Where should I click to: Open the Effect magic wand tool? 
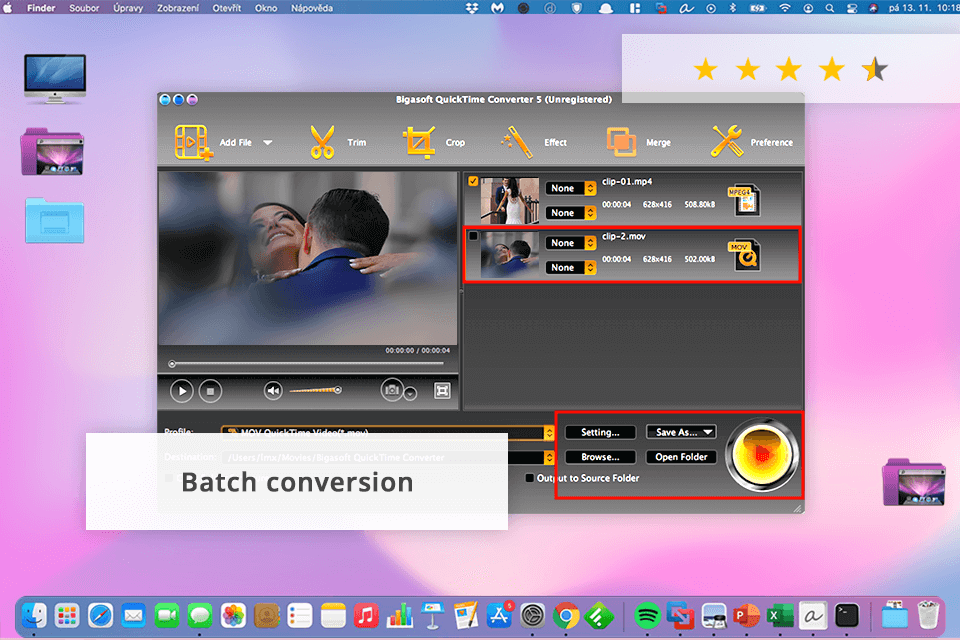point(517,142)
